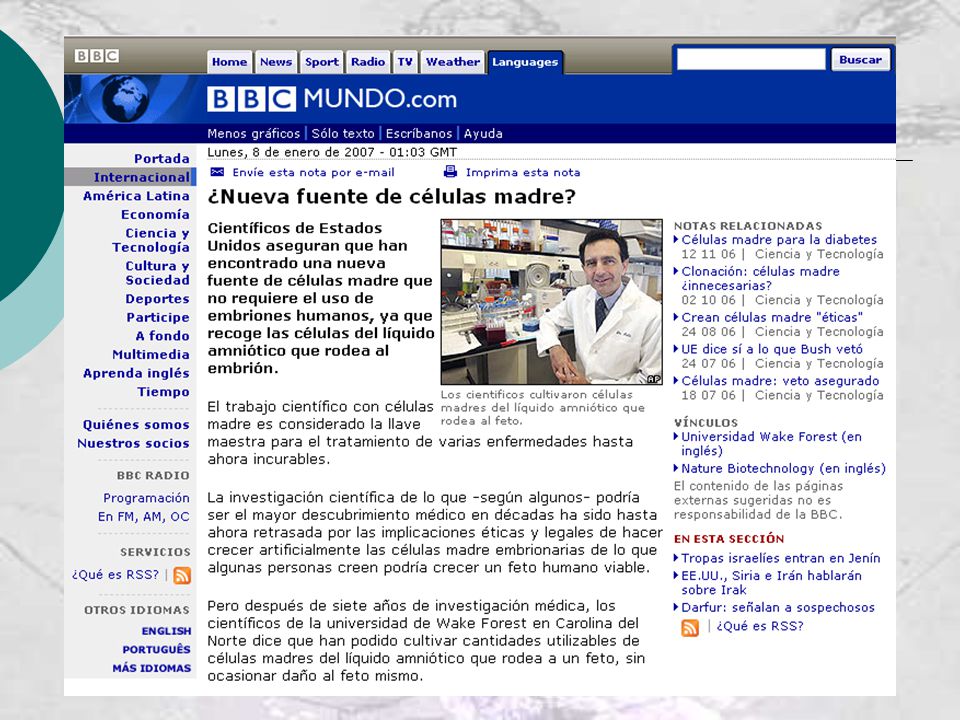
Task: Click the Escríbanos link
Action: click(419, 133)
